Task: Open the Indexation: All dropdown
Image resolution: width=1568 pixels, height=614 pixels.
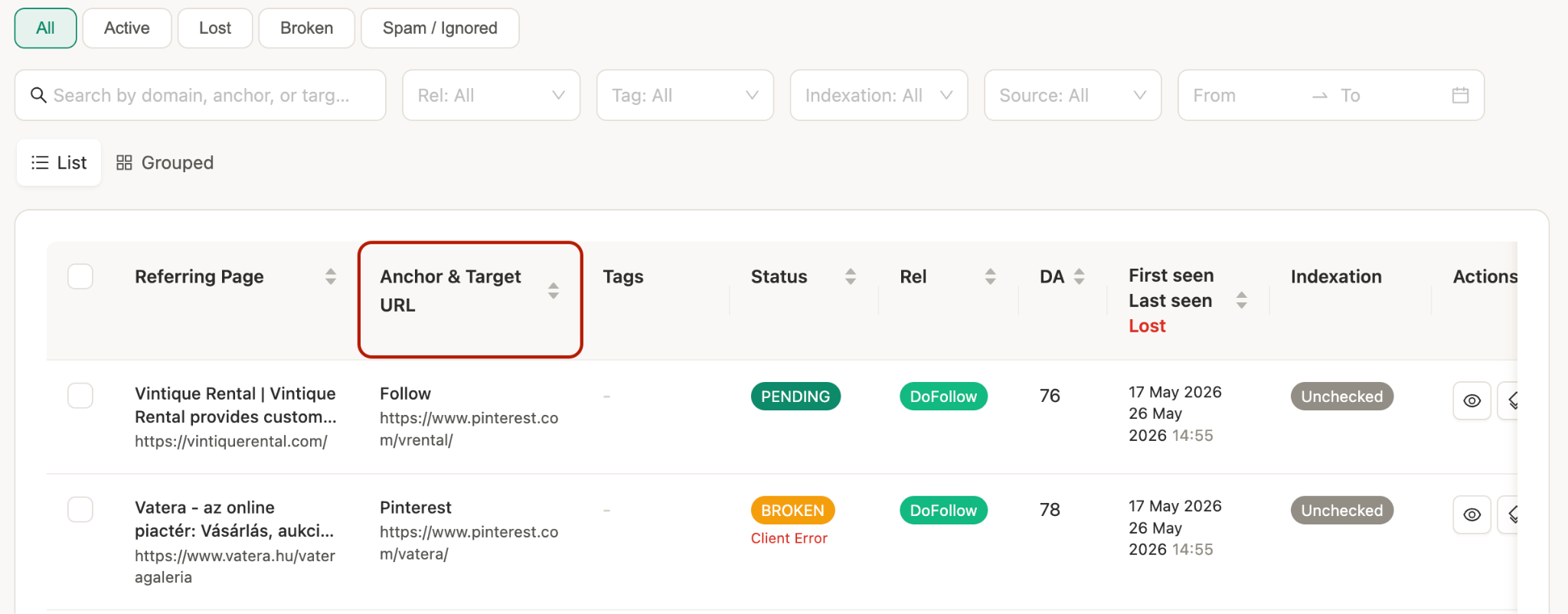Action: [x=879, y=95]
